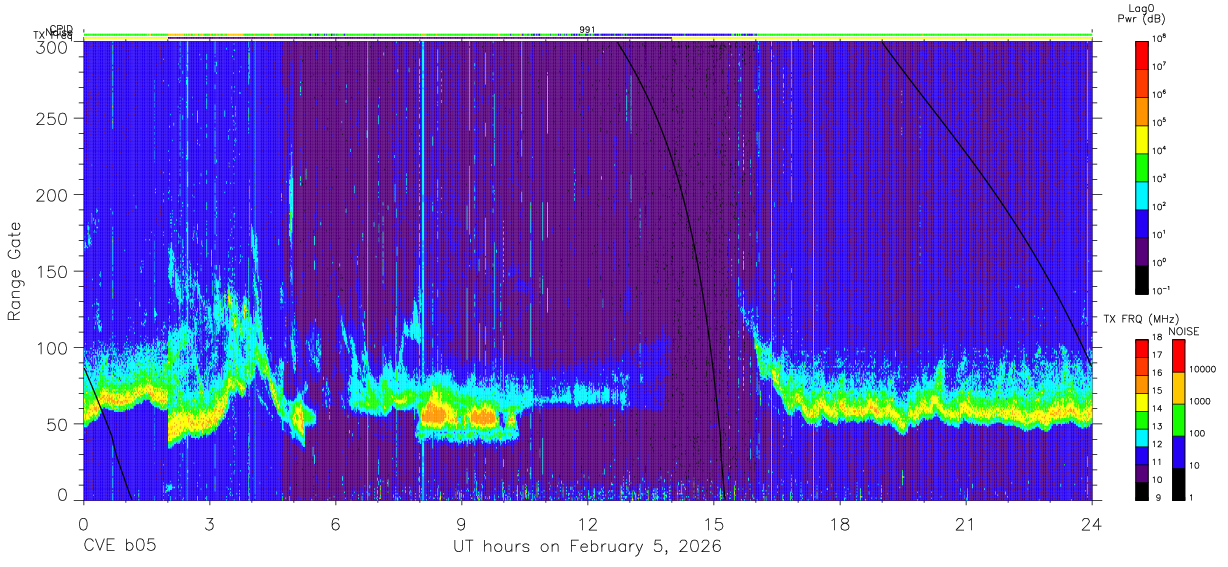Screen dimensions: 1228x567
Task: Click the green segment of NOISE colorbar
Action: pyautogui.click(x=1178, y=420)
